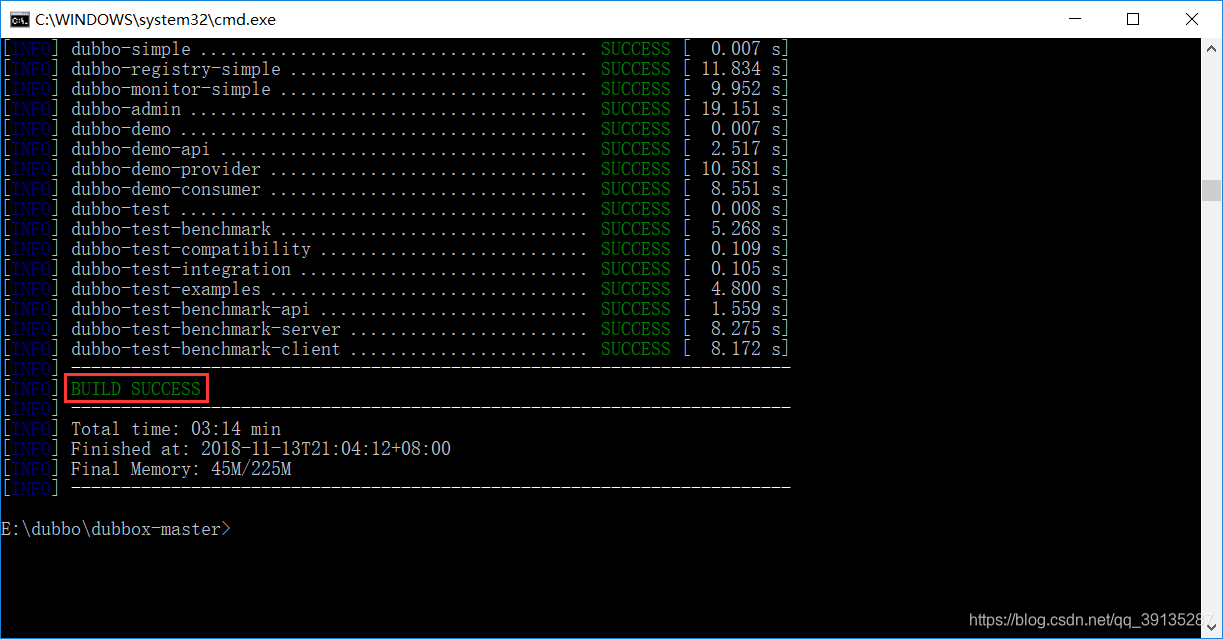Click the dubbo-demo-provider module name

166,169
